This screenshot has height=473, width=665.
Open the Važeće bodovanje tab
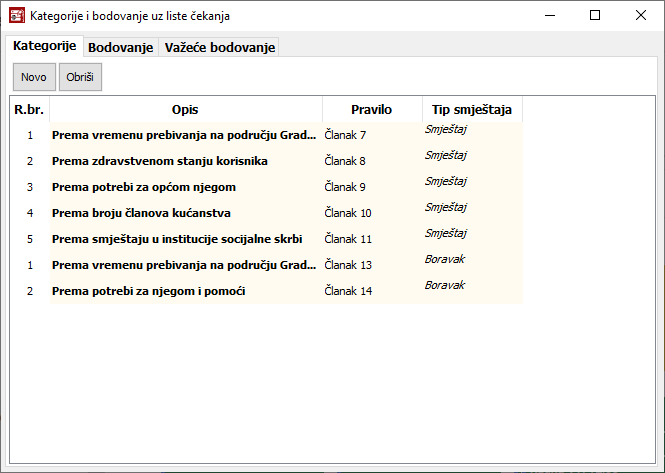(x=219, y=47)
